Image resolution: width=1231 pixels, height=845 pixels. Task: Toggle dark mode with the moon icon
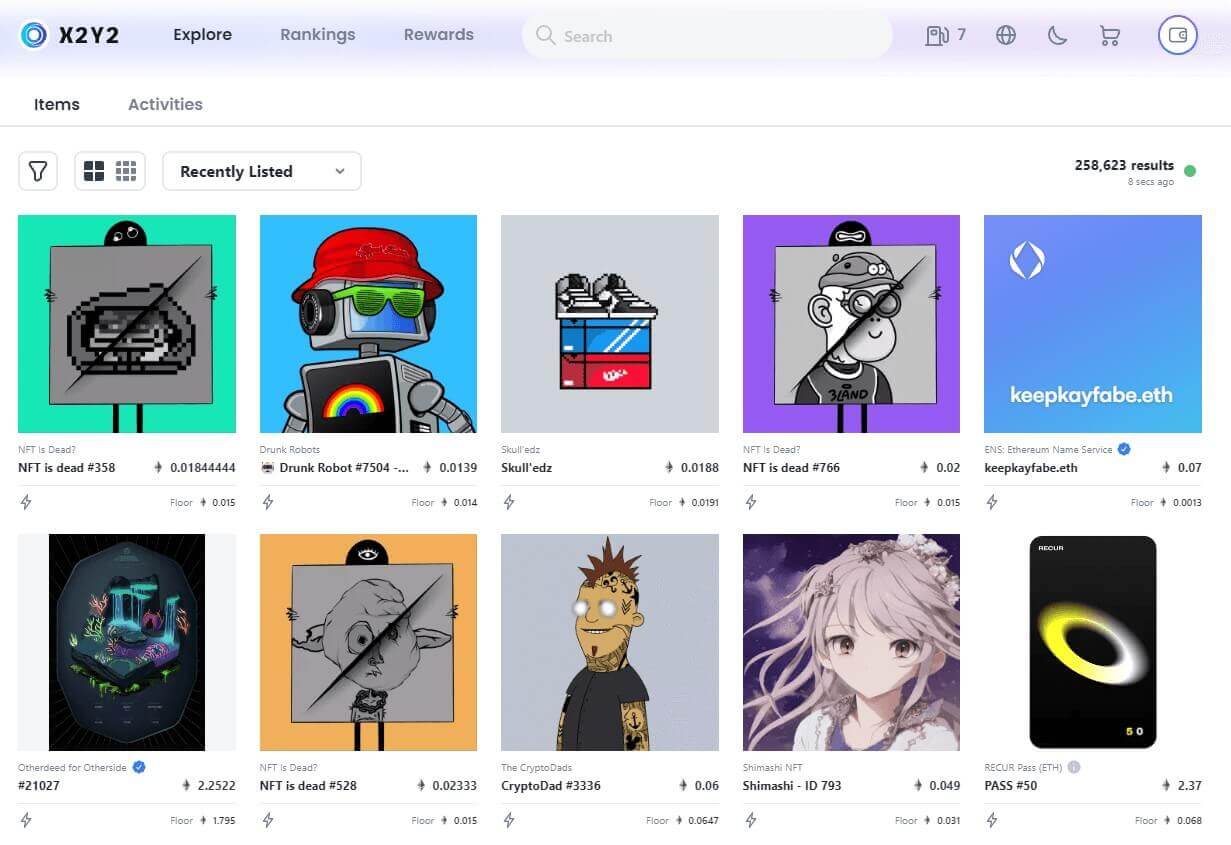pos(1057,35)
